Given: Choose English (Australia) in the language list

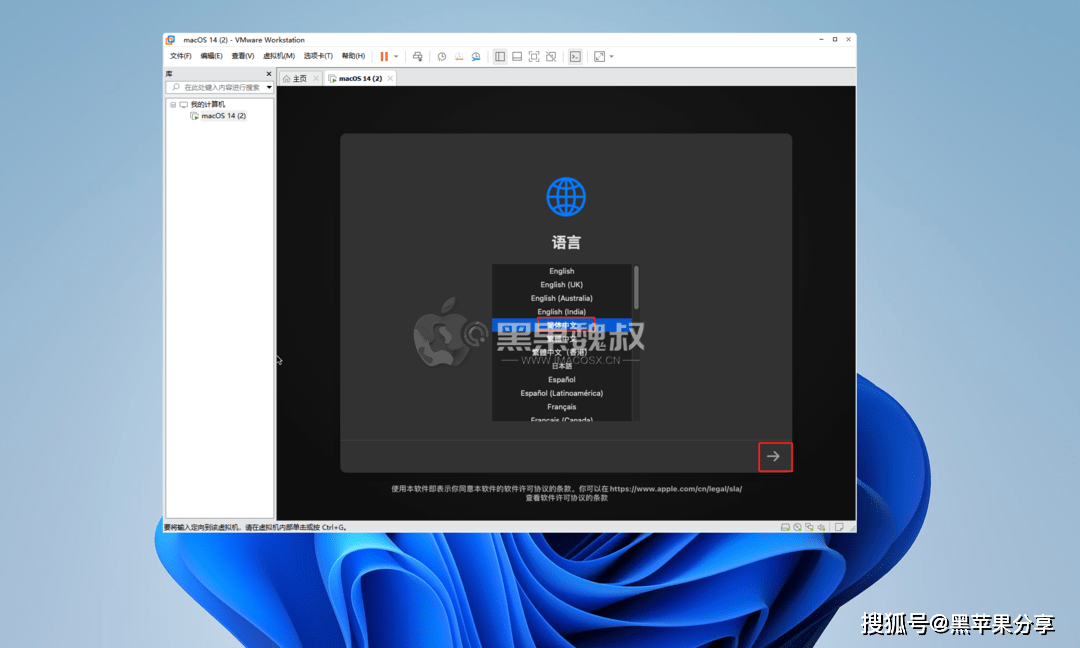Looking at the screenshot, I should point(561,298).
